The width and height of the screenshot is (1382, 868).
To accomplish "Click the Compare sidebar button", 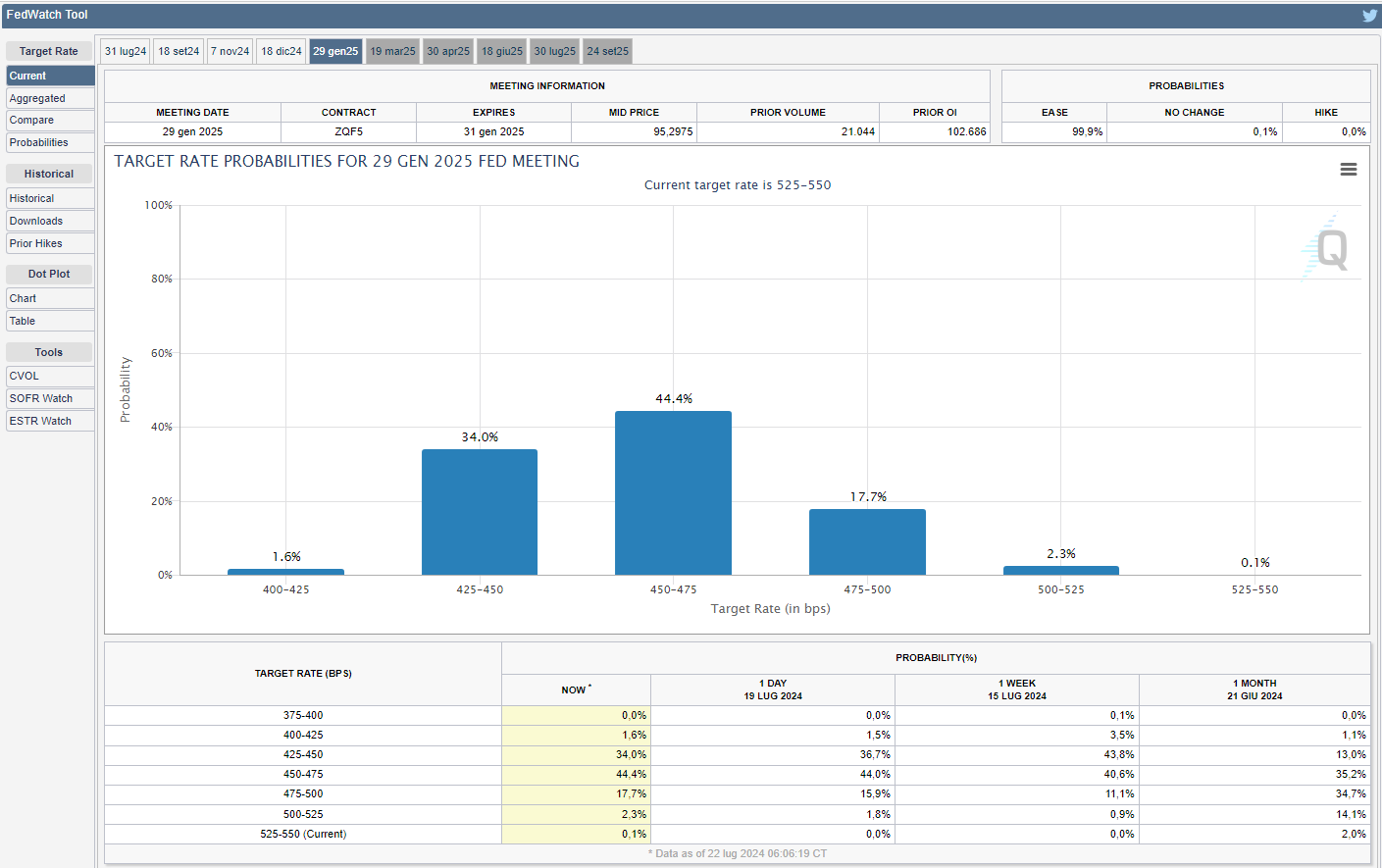I will point(50,120).
